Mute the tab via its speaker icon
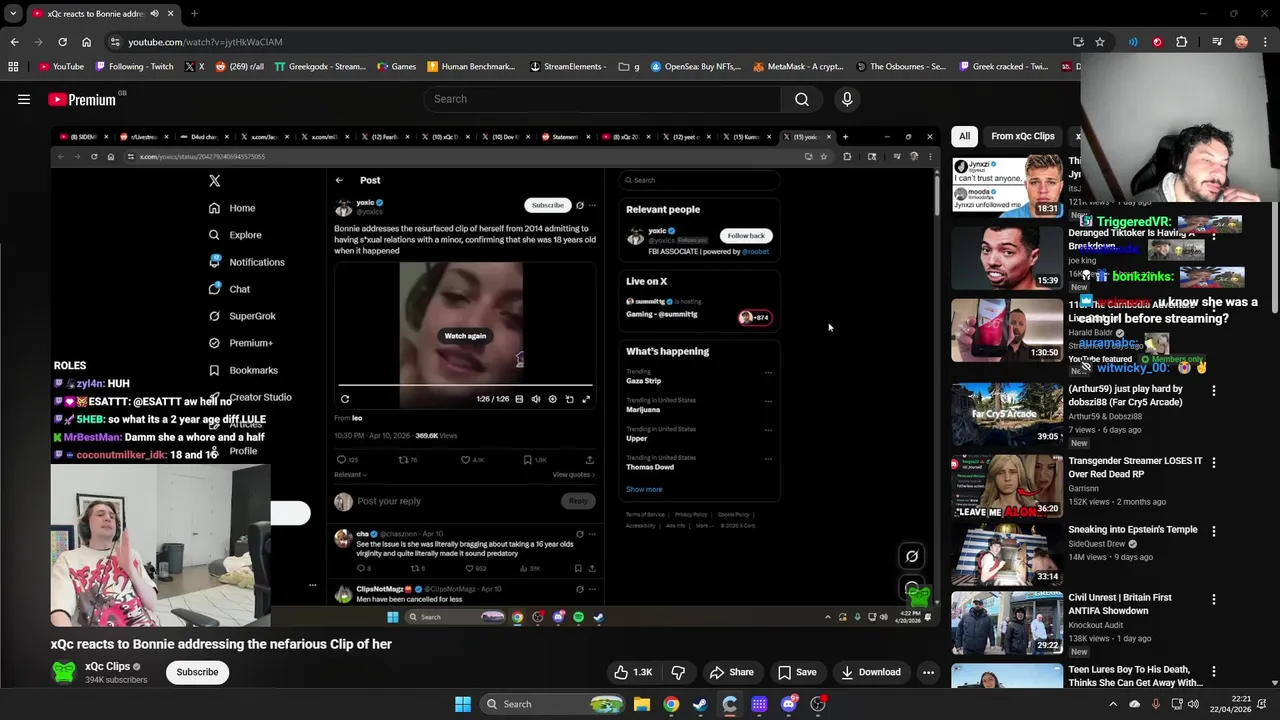Screen dimensions: 1280x720 (x=154, y=14)
